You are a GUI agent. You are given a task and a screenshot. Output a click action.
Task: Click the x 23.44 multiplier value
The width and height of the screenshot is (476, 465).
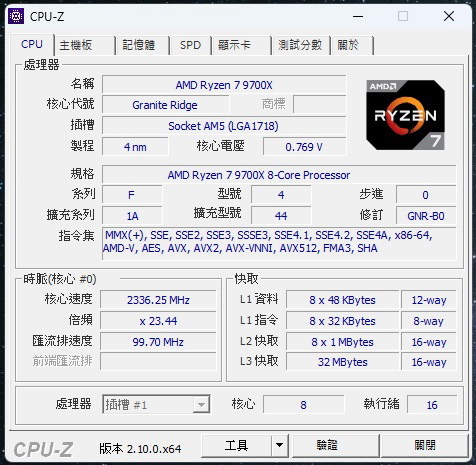tap(158, 321)
